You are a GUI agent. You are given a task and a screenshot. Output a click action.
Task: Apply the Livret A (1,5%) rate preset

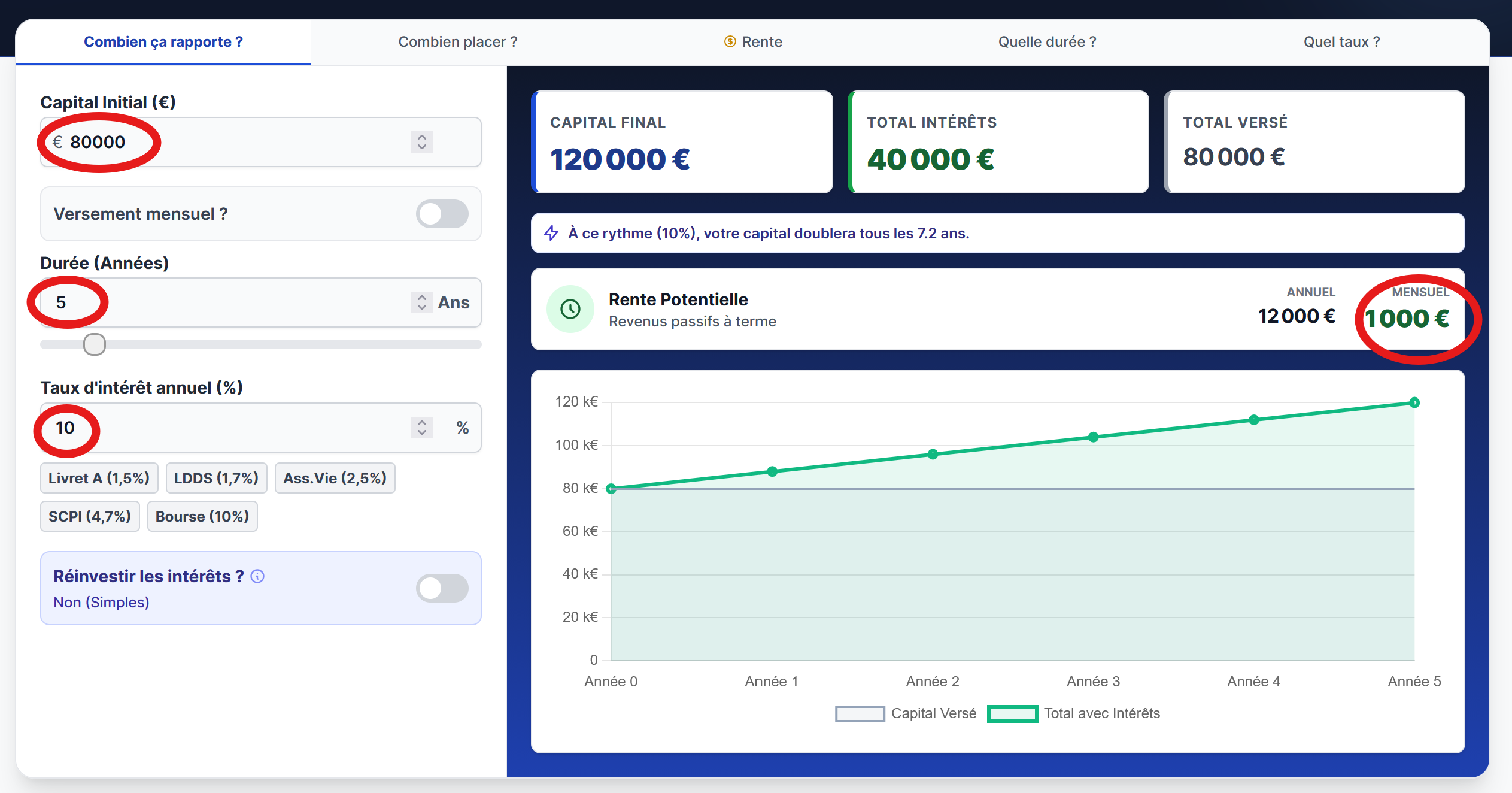tap(99, 478)
